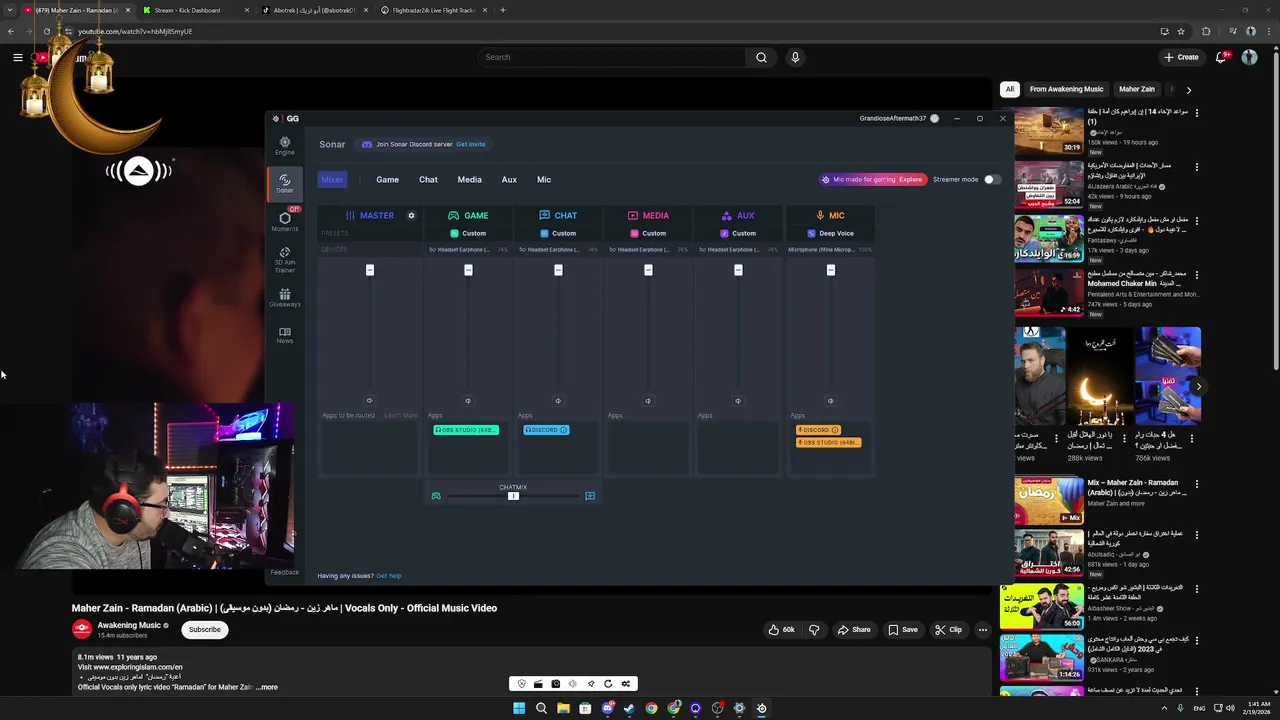
Task: Dislike the Maher Zain video
Action: click(814, 630)
